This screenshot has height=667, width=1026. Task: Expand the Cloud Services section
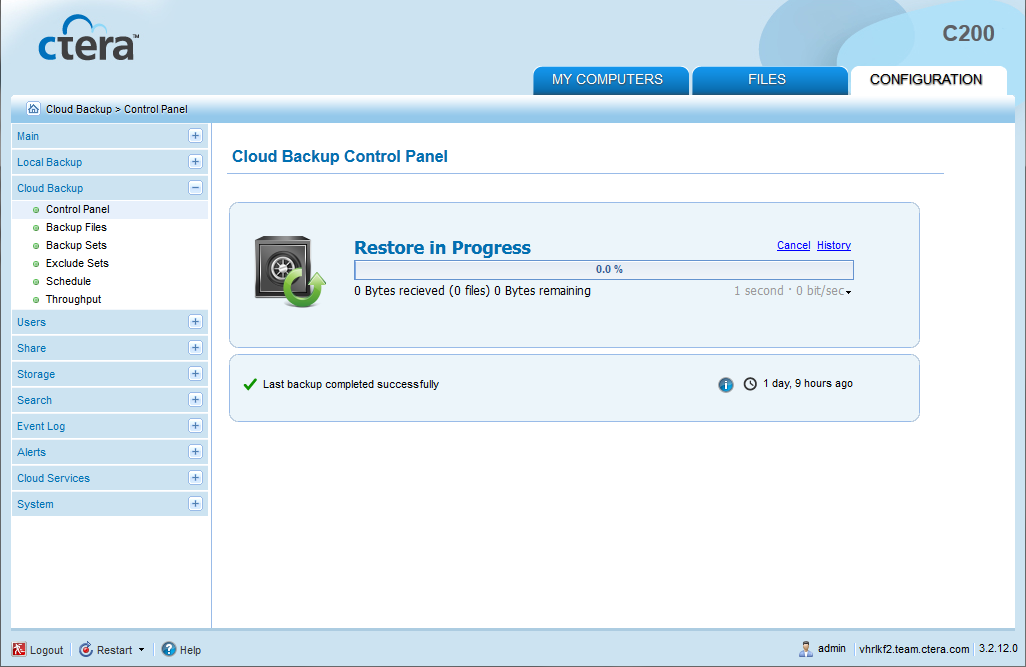[195, 478]
